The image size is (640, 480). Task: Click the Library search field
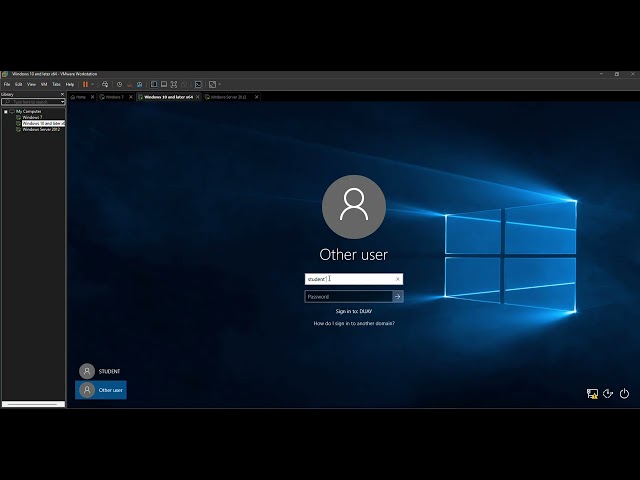coord(31,102)
